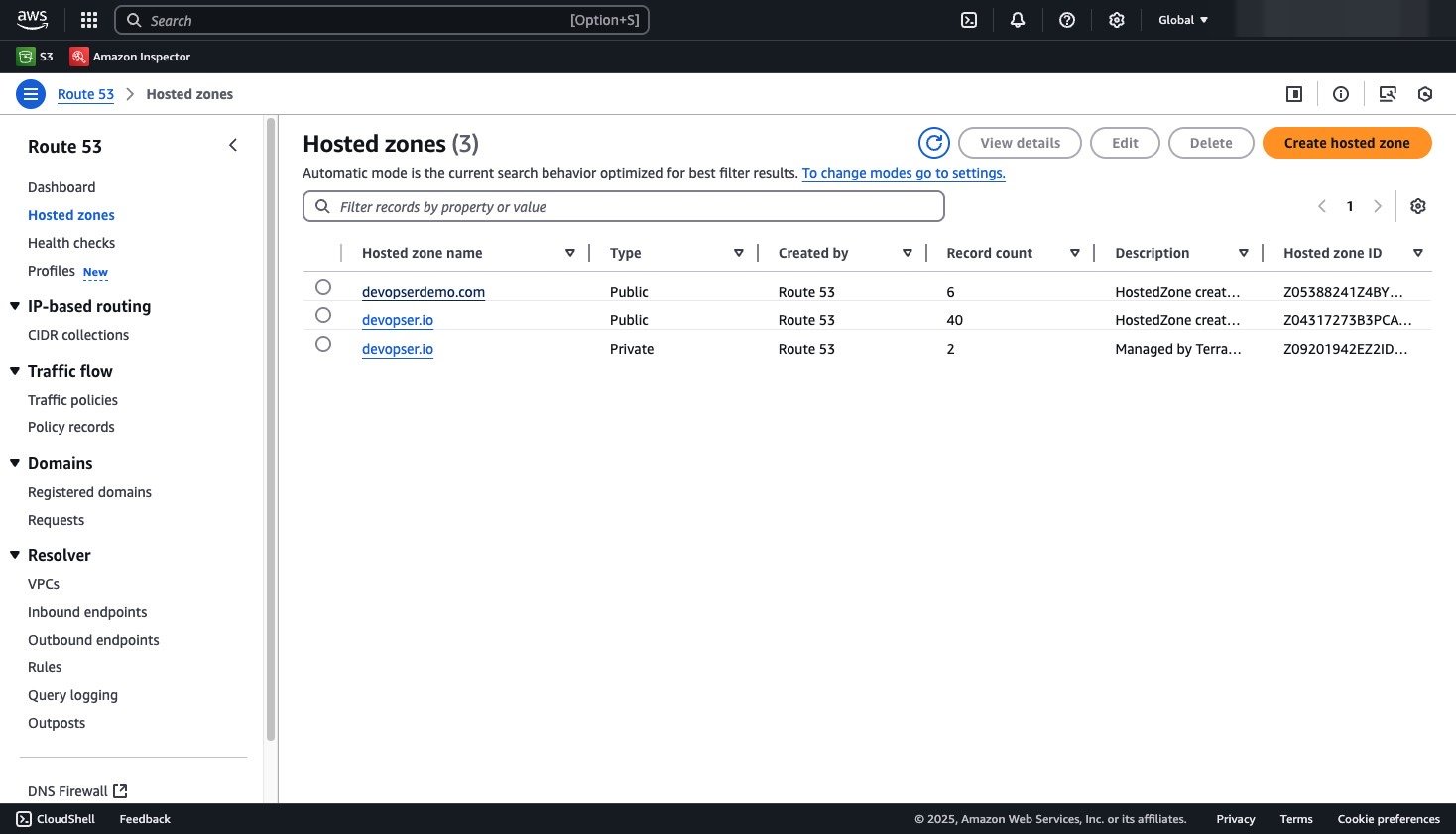This screenshot has height=834, width=1456.
Task: Sort by Hosted zone ID column arrow
Action: (x=1418, y=253)
